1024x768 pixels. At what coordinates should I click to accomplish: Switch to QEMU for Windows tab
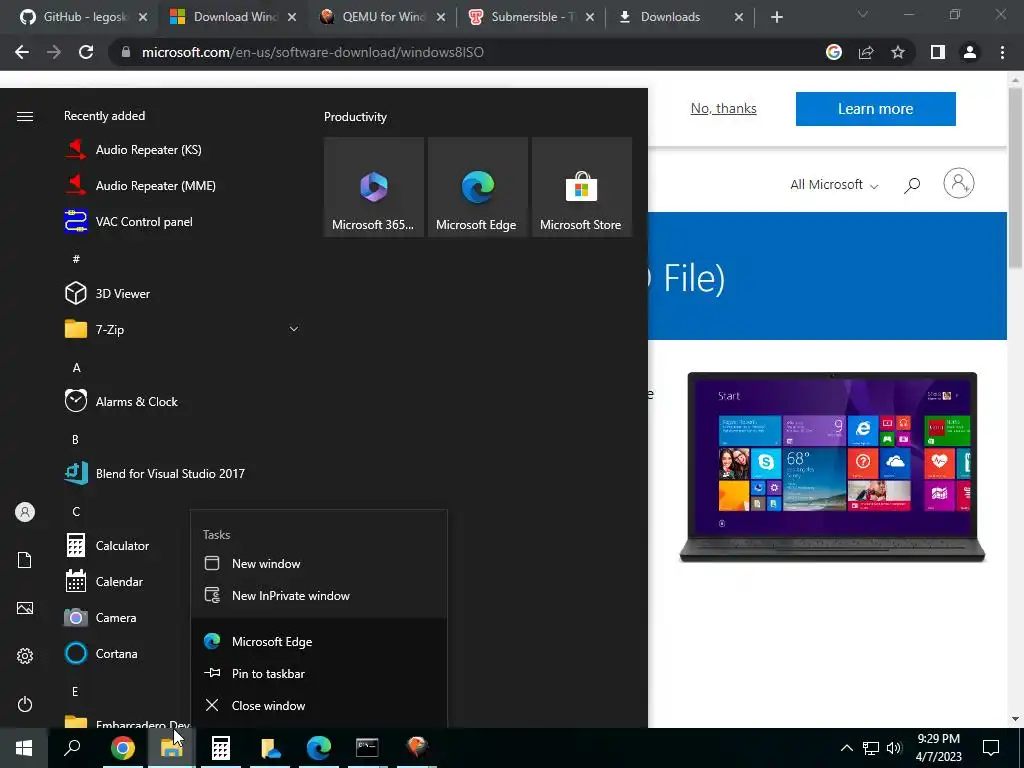pyautogui.click(x=383, y=17)
